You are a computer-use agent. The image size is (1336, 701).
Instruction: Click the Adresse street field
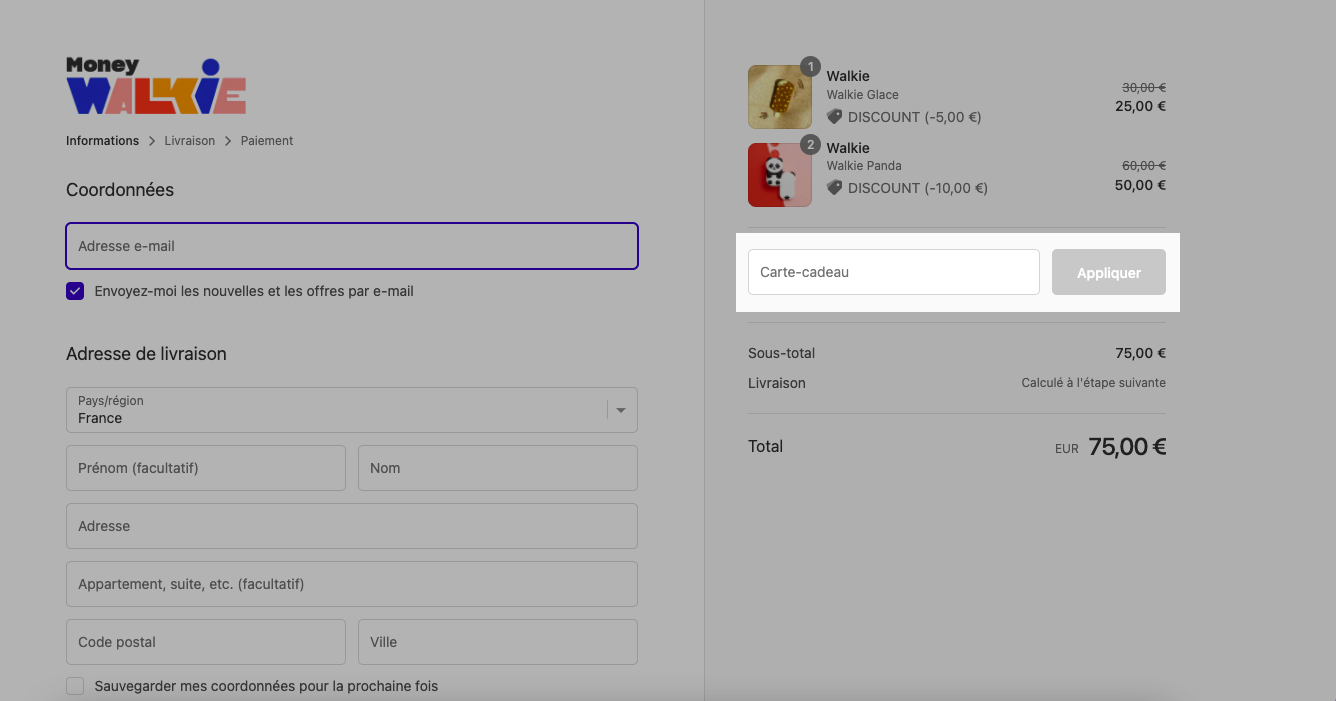coord(352,526)
